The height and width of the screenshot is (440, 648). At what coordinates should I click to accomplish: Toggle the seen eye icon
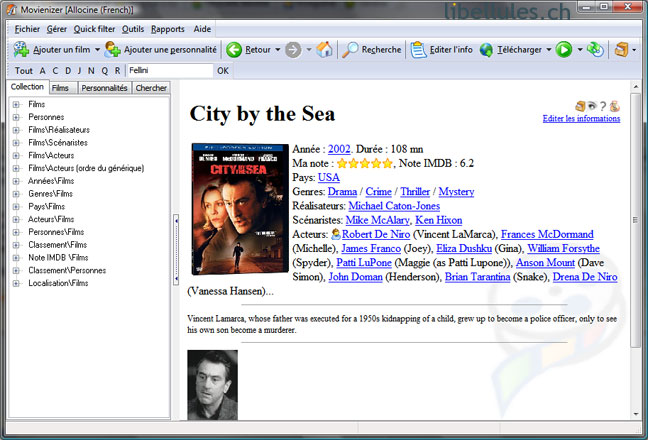(592, 106)
